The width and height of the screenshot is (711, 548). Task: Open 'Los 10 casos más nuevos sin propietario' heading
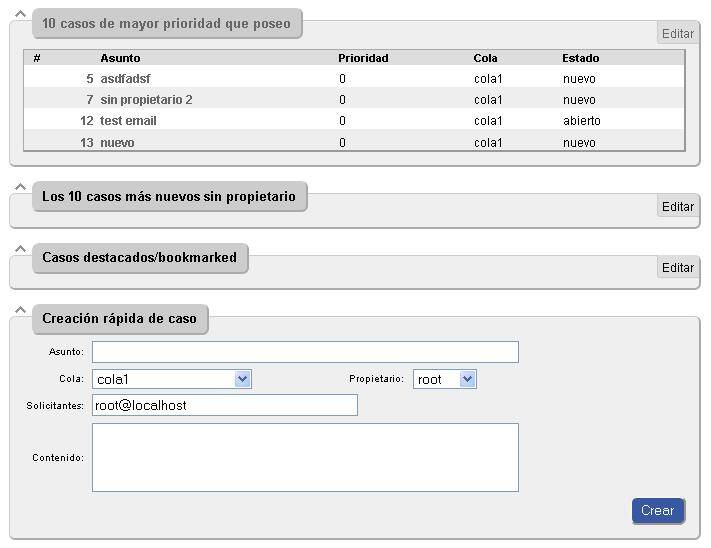coord(168,197)
